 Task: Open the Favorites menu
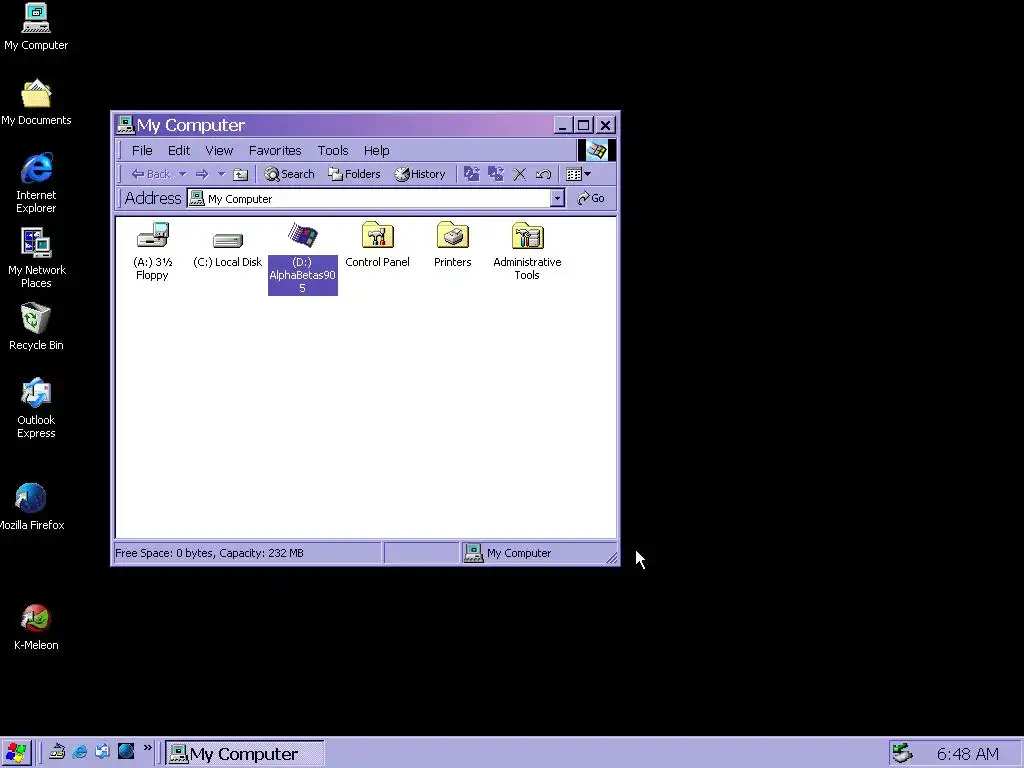tap(275, 150)
